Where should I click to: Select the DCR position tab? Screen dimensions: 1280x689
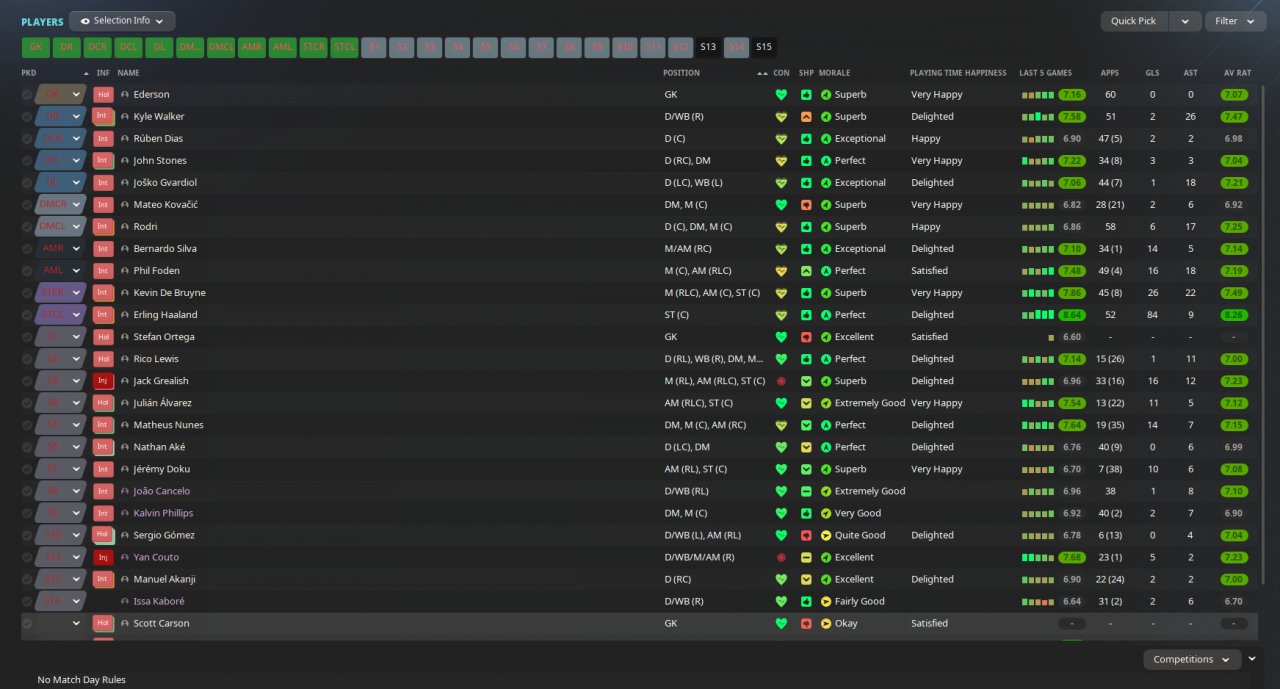pos(98,47)
